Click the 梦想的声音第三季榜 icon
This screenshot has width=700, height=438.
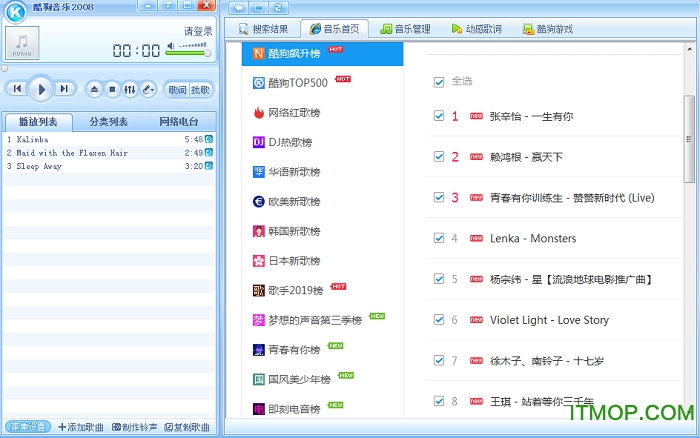258,320
